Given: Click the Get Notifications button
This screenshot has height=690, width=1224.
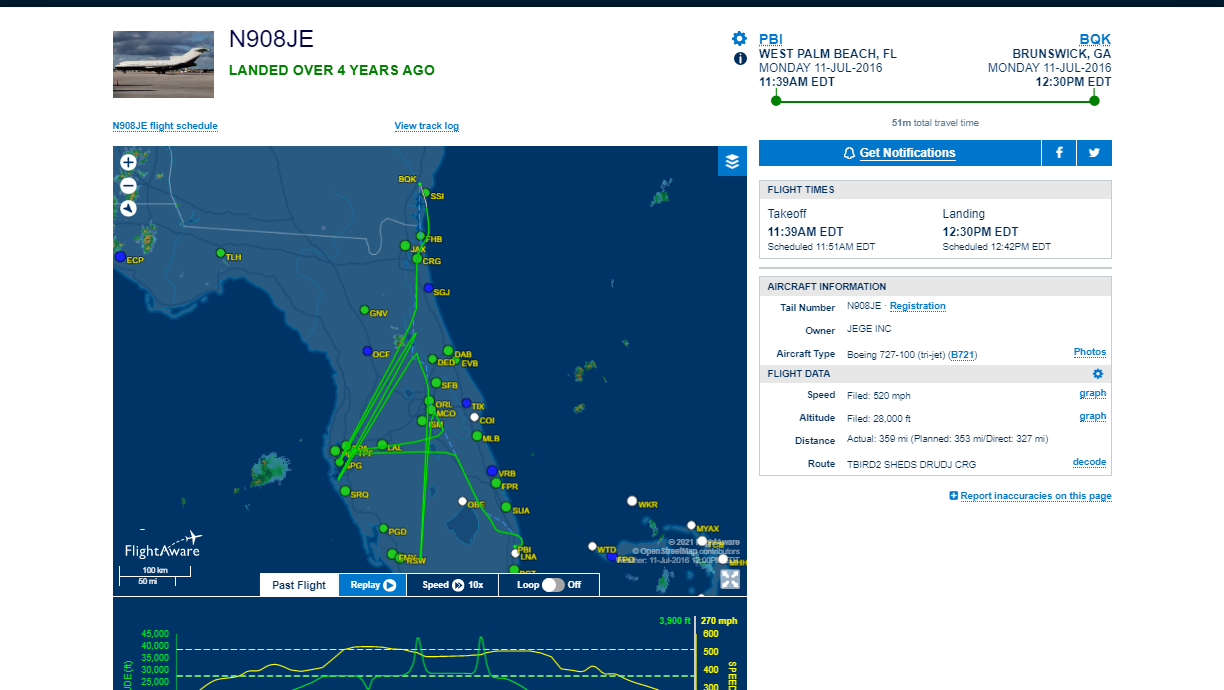Looking at the screenshot, I should (900, 153).
